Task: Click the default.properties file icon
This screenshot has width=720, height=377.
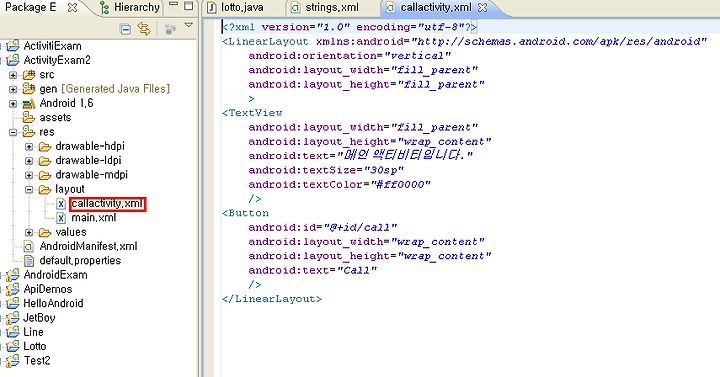Action: coord(28,261)
